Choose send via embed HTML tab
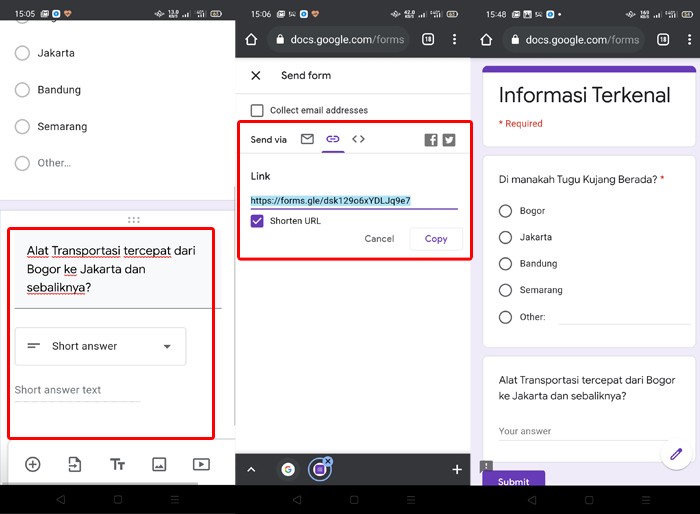This screenshot has height=514, width=700. click(358, 139)
